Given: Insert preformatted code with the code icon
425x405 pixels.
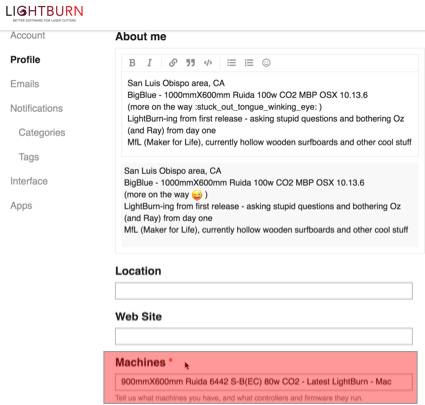Looking at the screenshot, I should [x=208, y=63].
